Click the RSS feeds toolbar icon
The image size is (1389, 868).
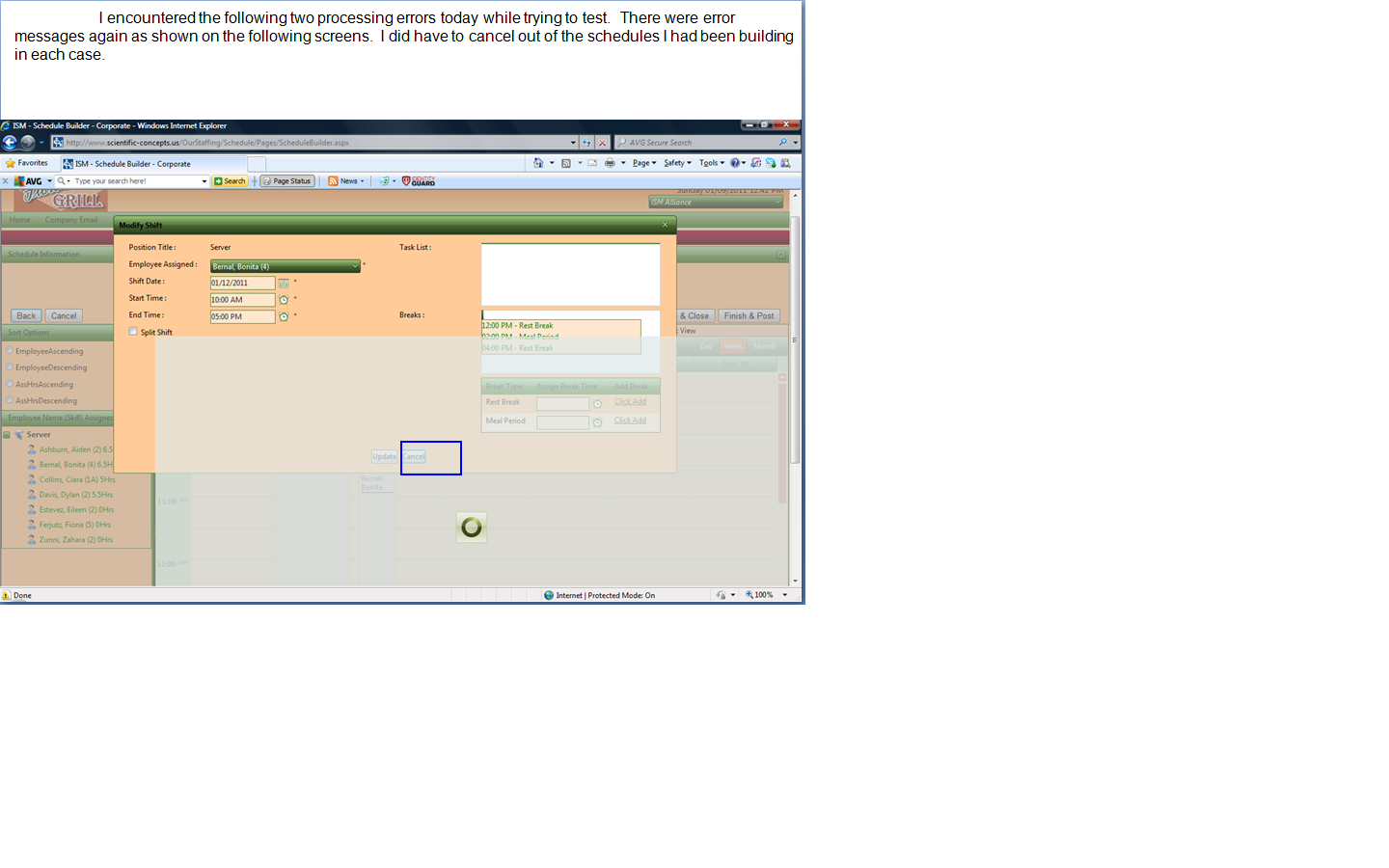[x=566, y=163]
